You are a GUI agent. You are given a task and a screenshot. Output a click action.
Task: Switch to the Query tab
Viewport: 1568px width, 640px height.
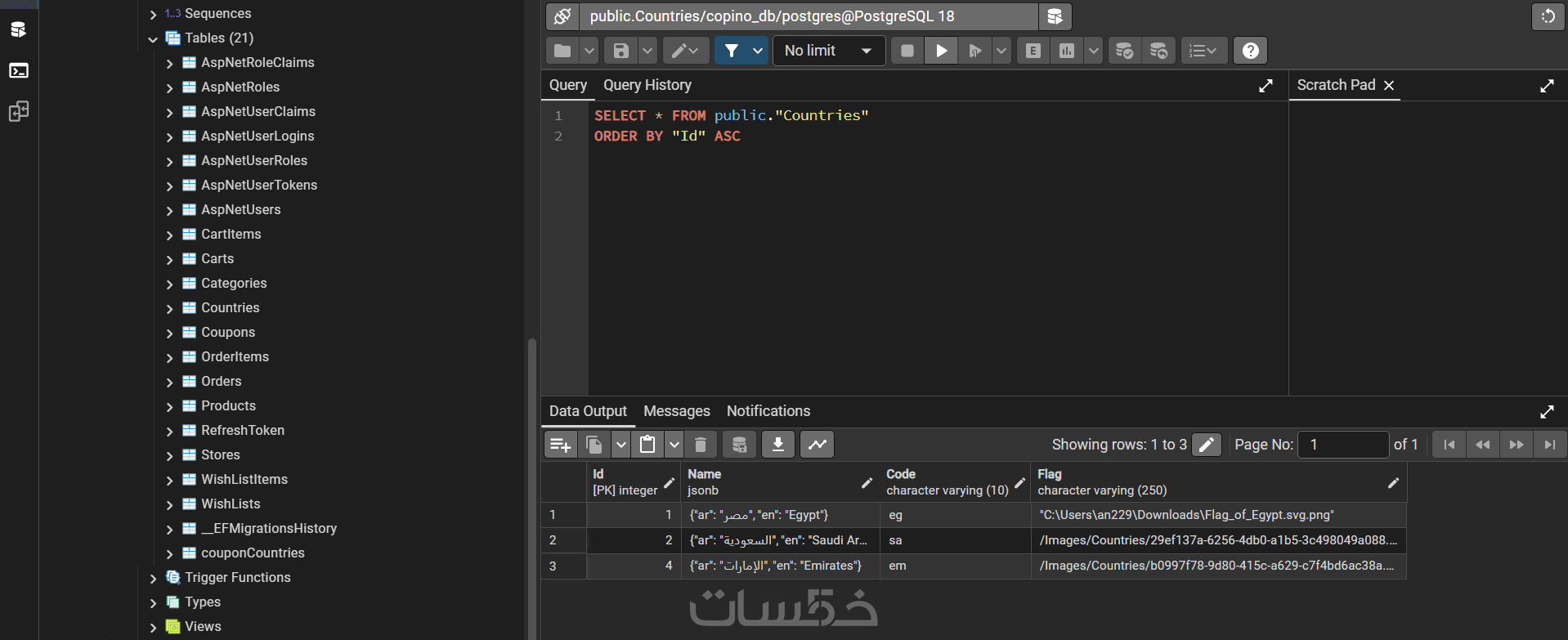[567, 85]
